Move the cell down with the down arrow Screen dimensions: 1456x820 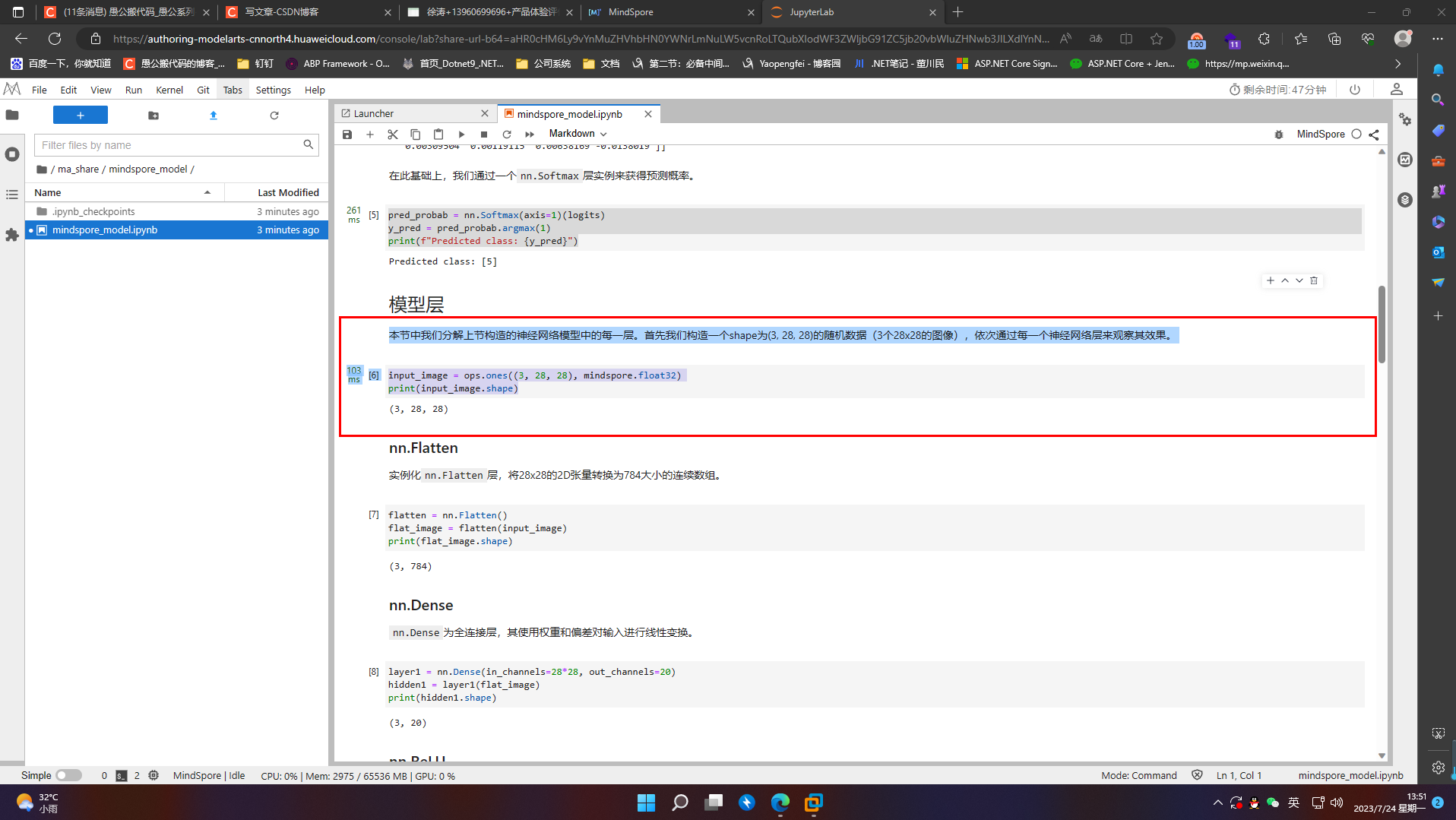click(1299, 280)
